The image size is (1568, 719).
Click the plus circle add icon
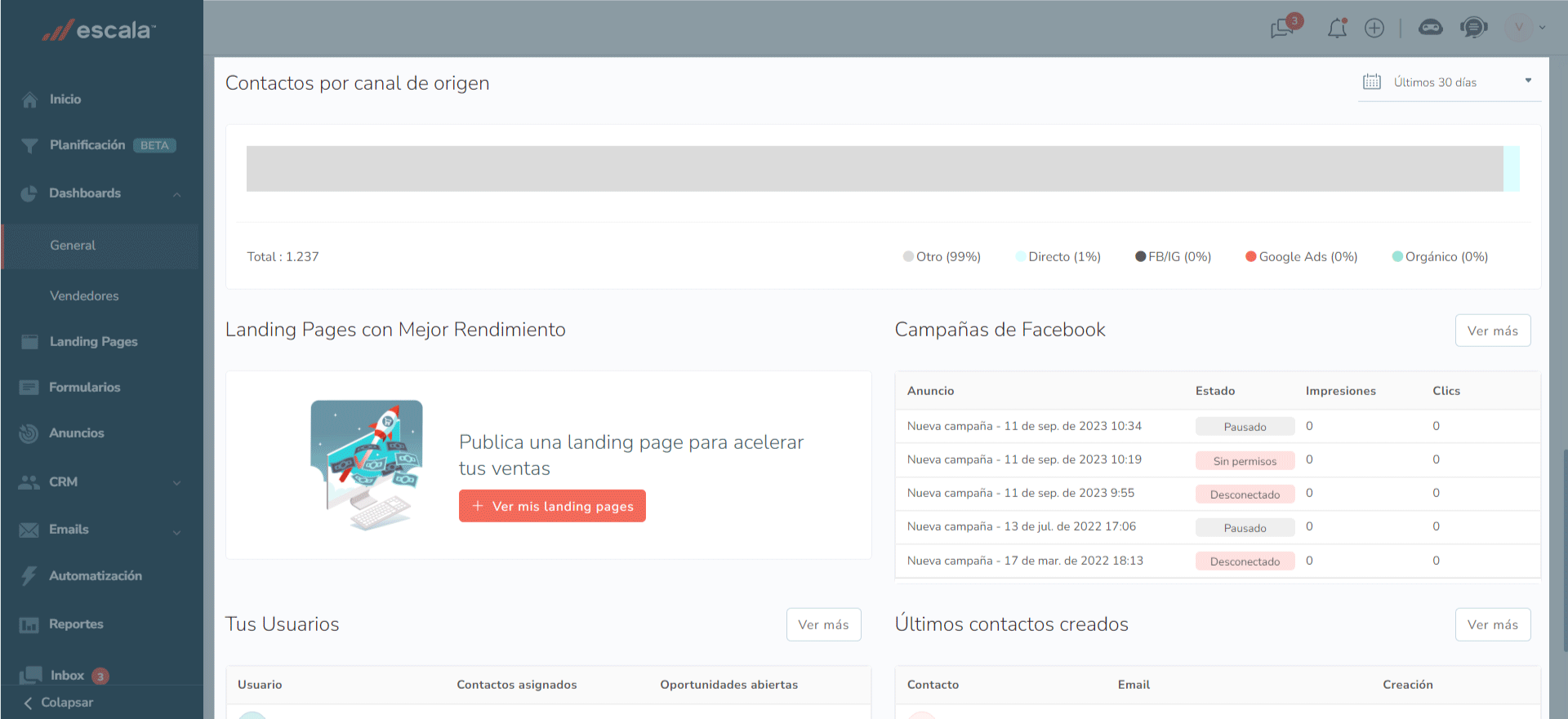(x=1374, y=29)
